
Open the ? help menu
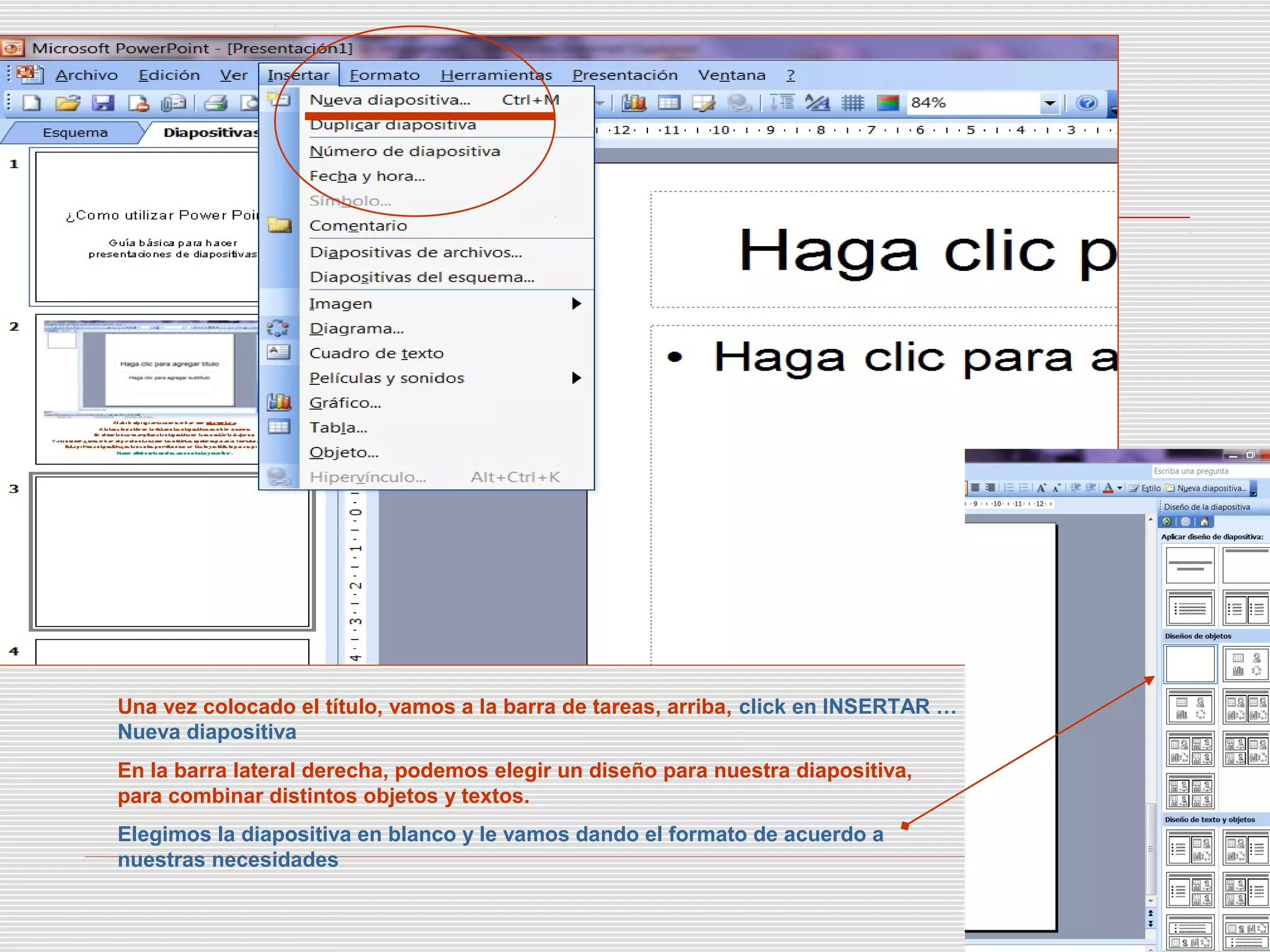(791, 75)
